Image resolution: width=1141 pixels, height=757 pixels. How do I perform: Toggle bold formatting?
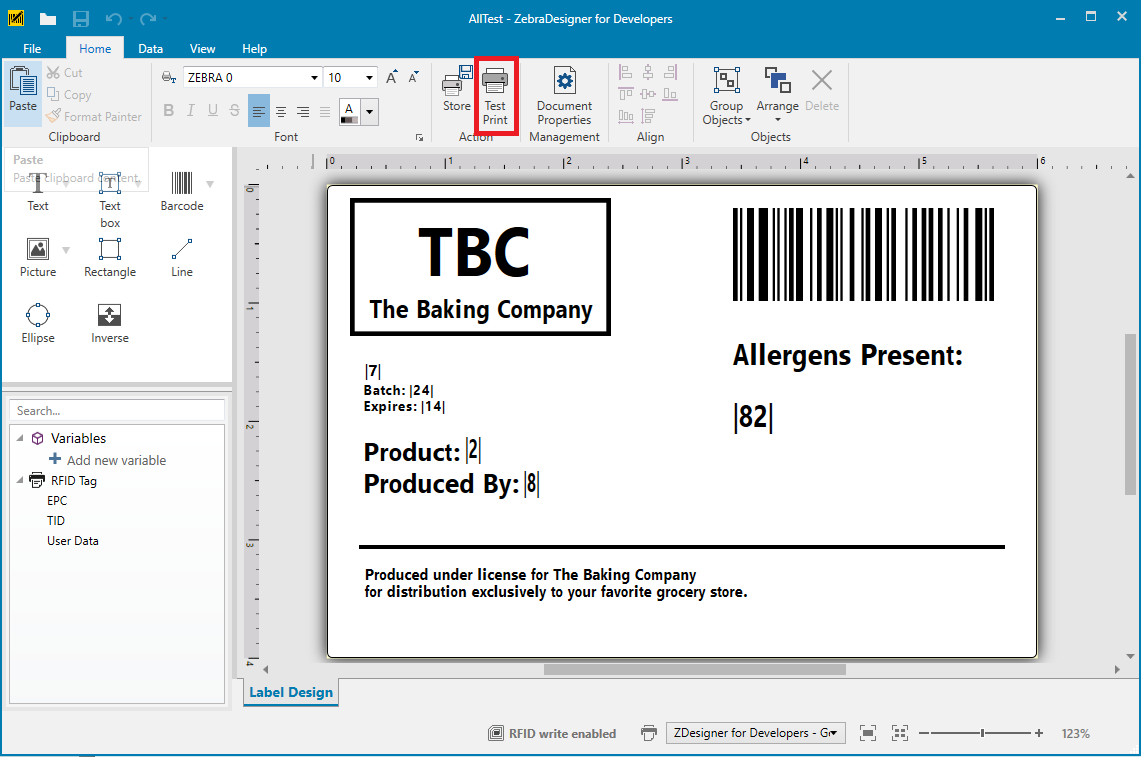click(x=168, y=110)
